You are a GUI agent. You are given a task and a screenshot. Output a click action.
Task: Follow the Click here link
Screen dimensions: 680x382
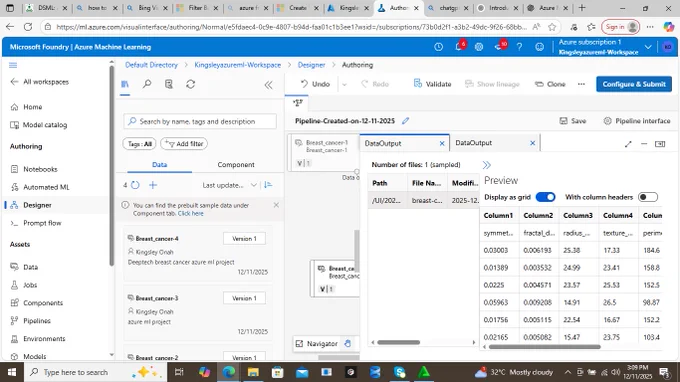(190, 213)
